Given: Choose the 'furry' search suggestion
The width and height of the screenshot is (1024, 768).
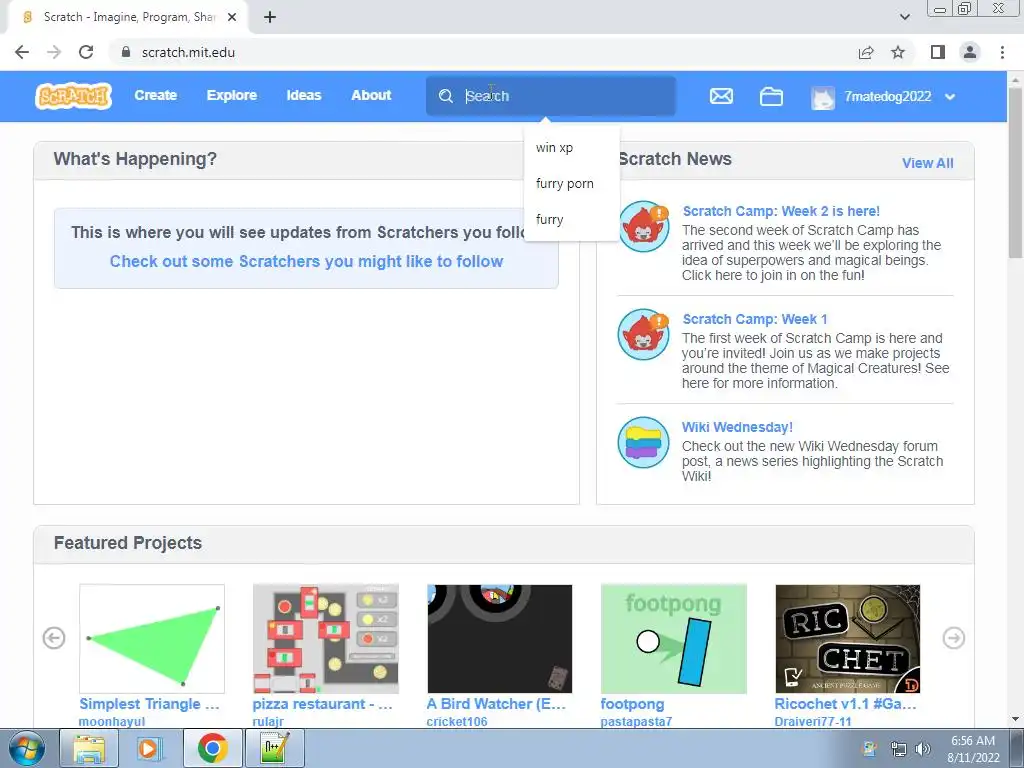Looking at the screenshot, I should (x=571, y=220).
